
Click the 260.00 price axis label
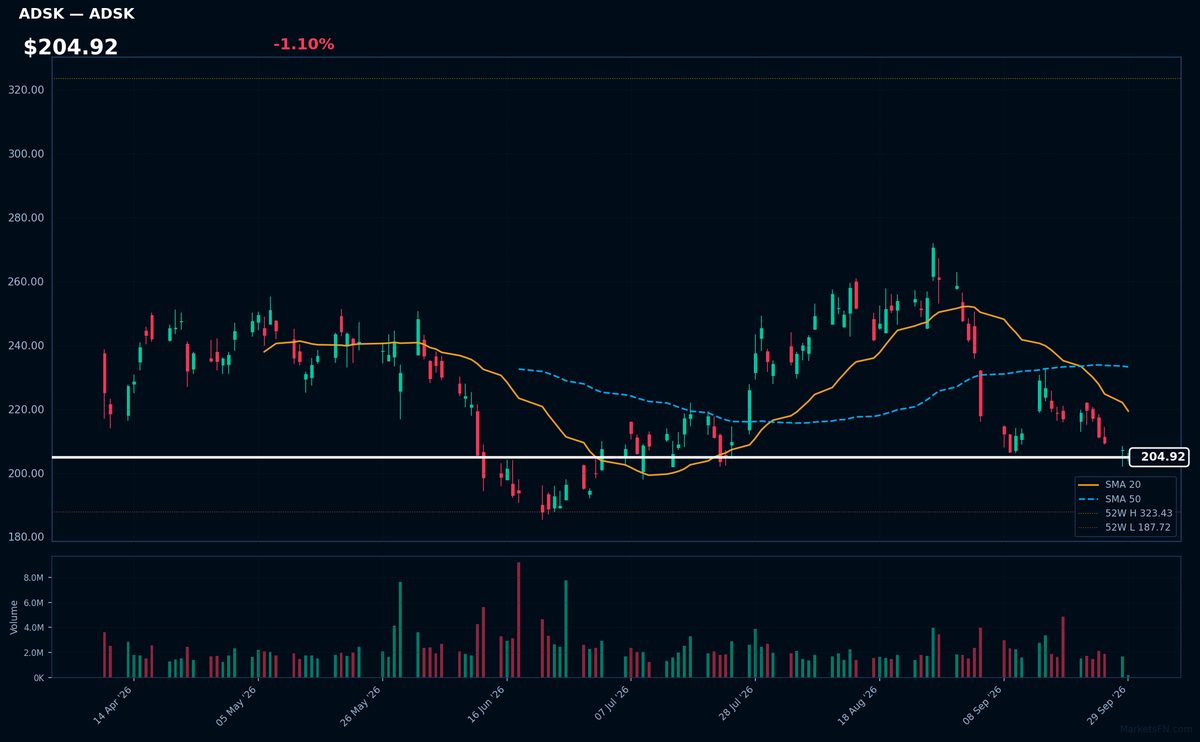(26, 282)
